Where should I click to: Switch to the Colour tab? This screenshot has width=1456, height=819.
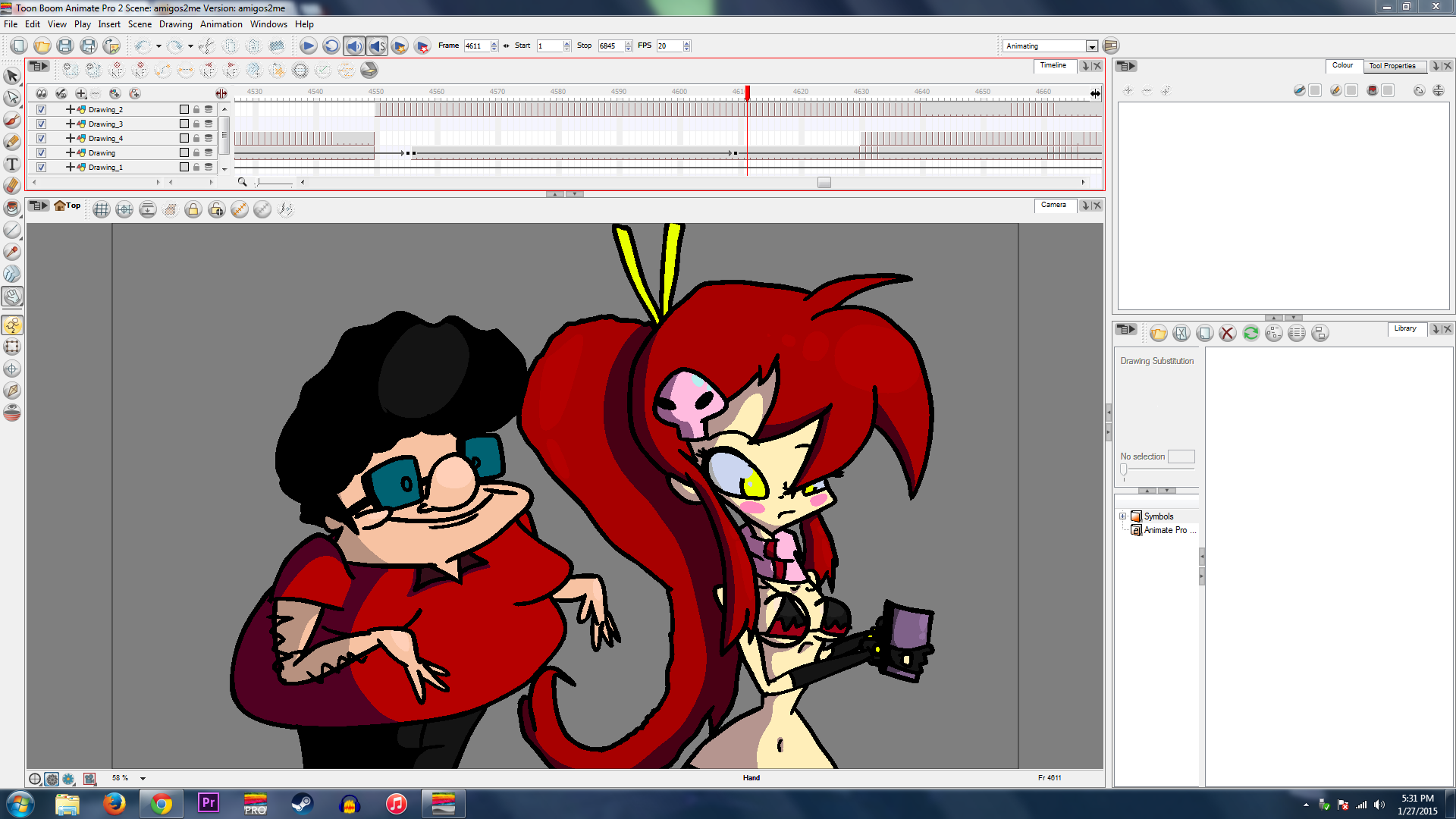tap(1342, 65)
